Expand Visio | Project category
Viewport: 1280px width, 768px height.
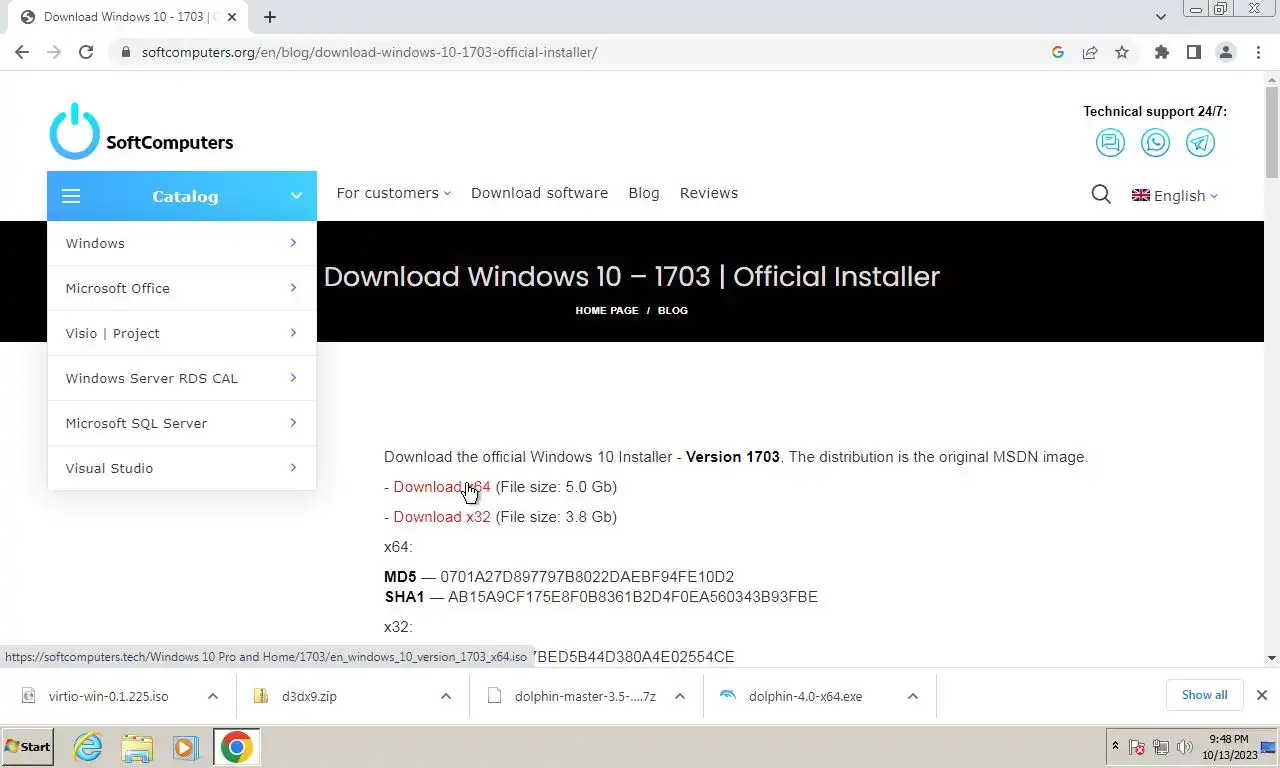click(x=182, y=333)
